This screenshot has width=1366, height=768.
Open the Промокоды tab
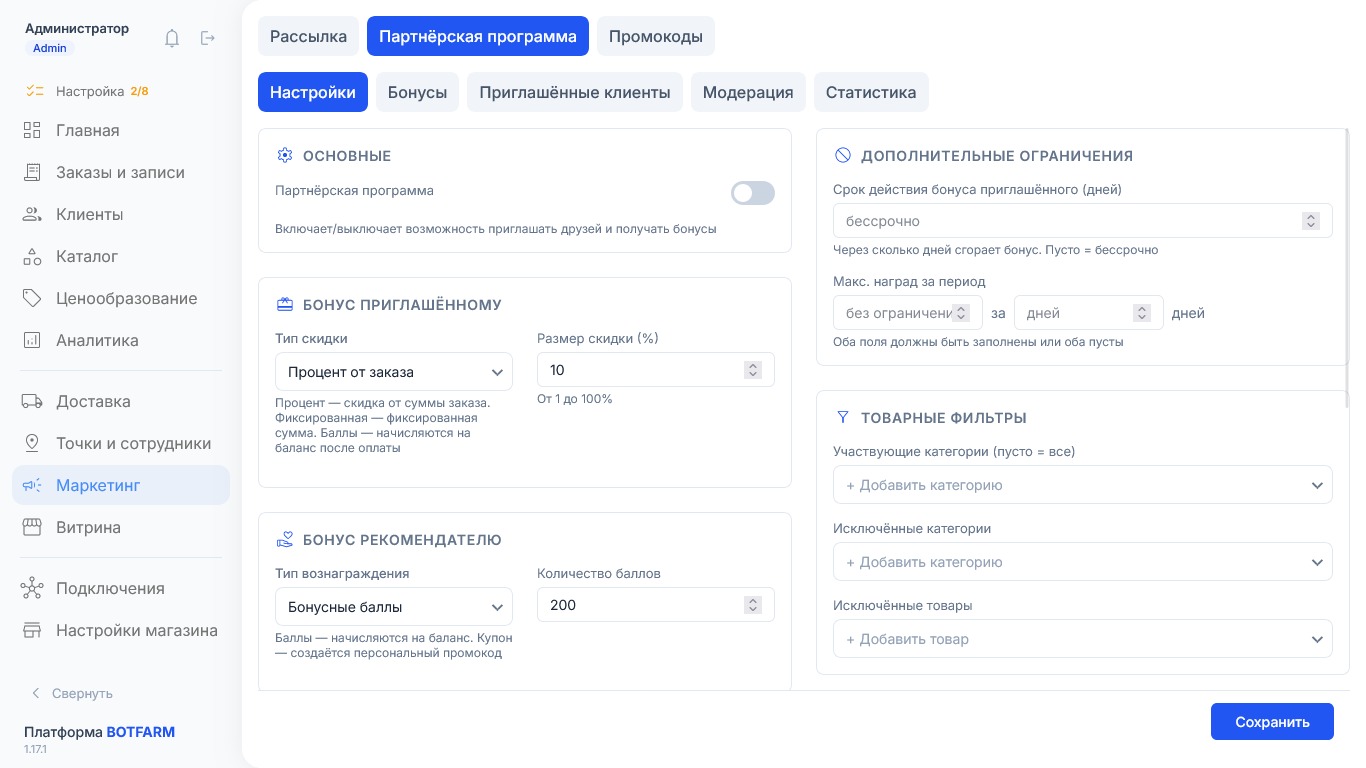click(x=656, y=36)
